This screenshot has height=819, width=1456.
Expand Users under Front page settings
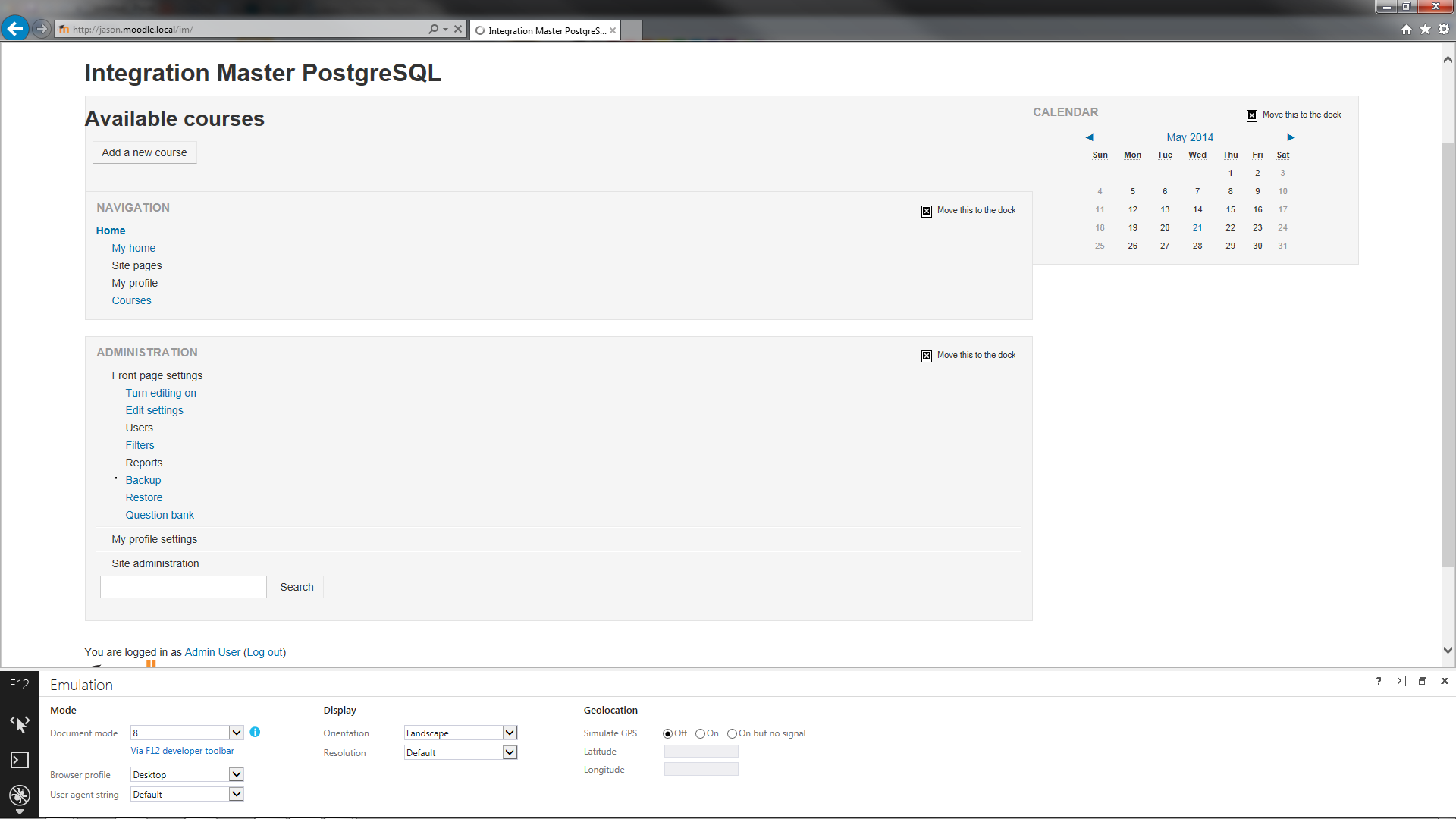tap(139, 428)
